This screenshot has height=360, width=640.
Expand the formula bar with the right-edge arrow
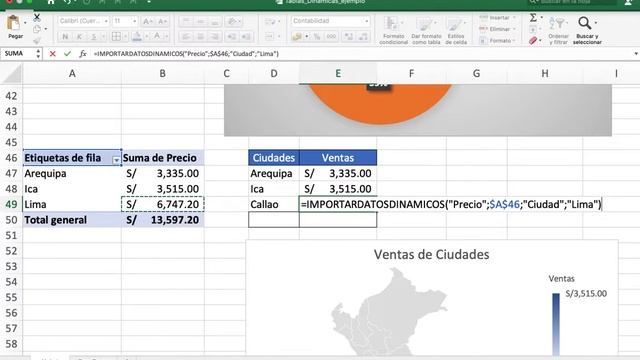[x=636, y=54]
